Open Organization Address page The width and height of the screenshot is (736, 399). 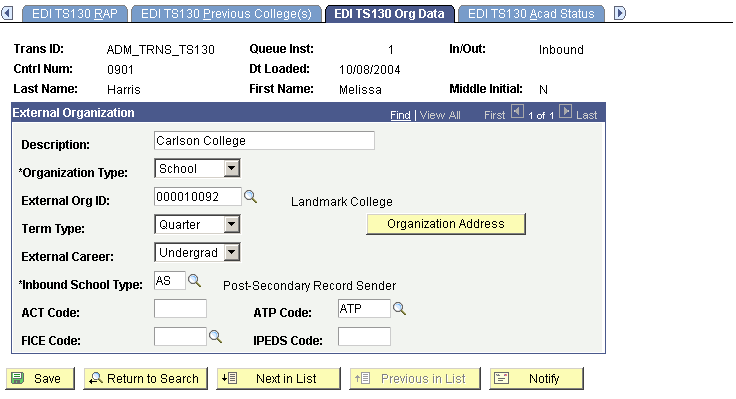445,224
